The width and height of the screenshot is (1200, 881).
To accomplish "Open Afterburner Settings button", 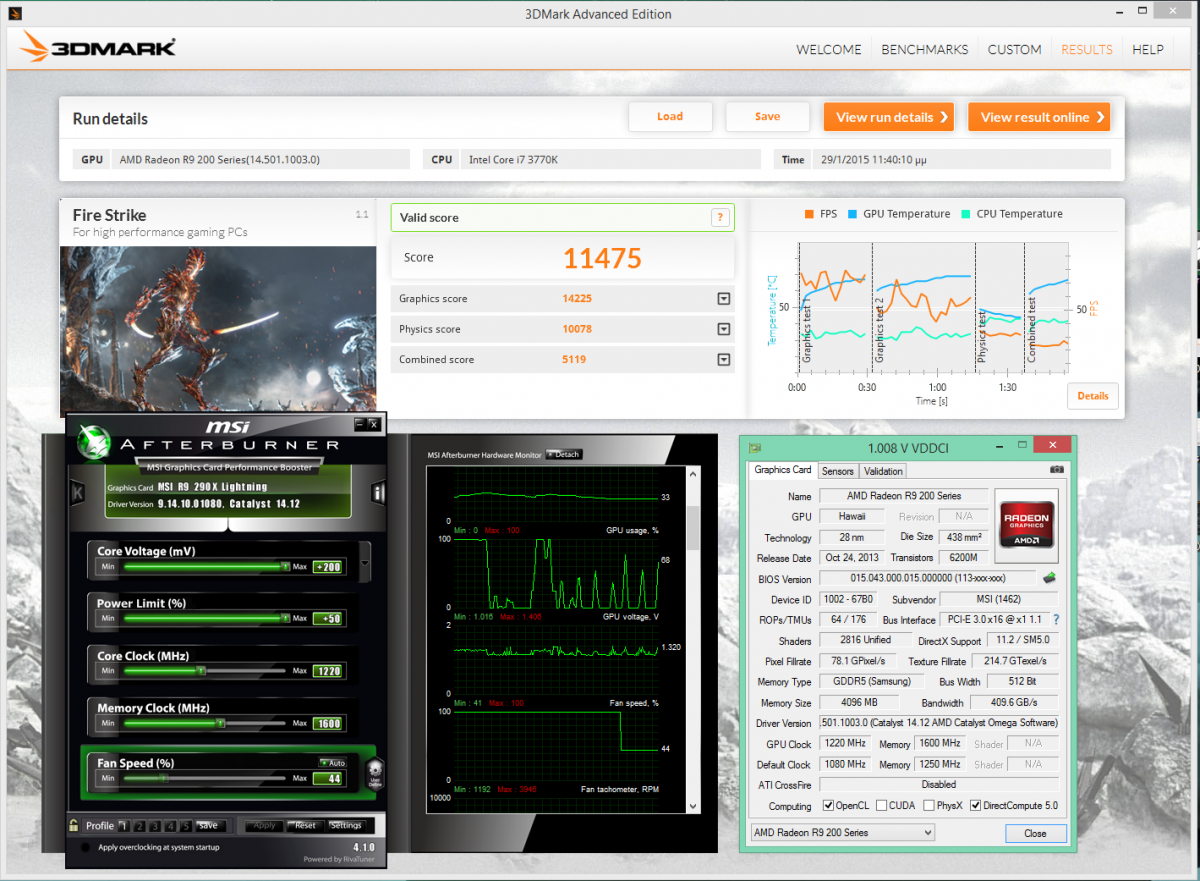I will pyautogui.click(x=346, y=826).
